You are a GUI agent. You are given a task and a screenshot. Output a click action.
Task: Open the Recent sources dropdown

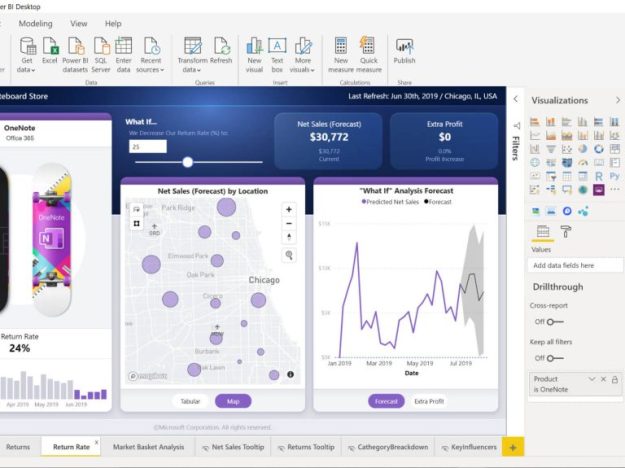151,69
